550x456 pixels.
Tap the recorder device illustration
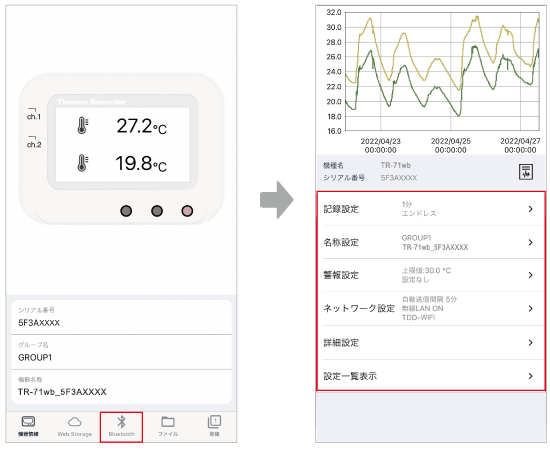click(x=121, y=149)
